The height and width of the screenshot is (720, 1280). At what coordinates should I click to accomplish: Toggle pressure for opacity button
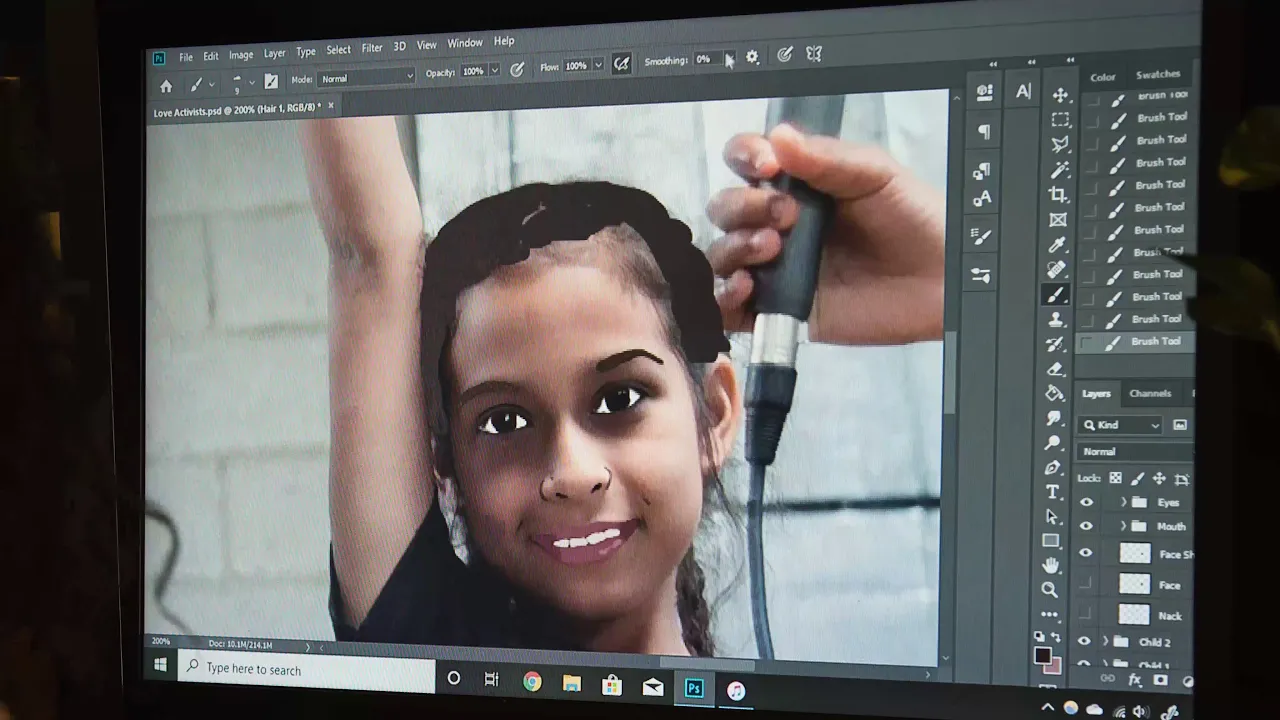tap(517, 70)
